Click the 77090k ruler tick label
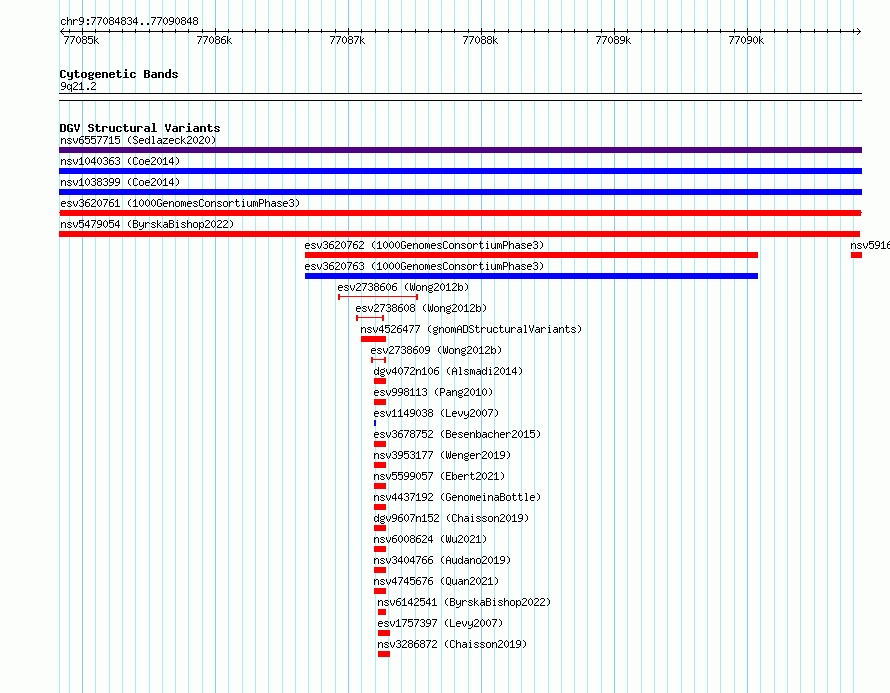This screenshot has width=890, height=693. (746, 40)
